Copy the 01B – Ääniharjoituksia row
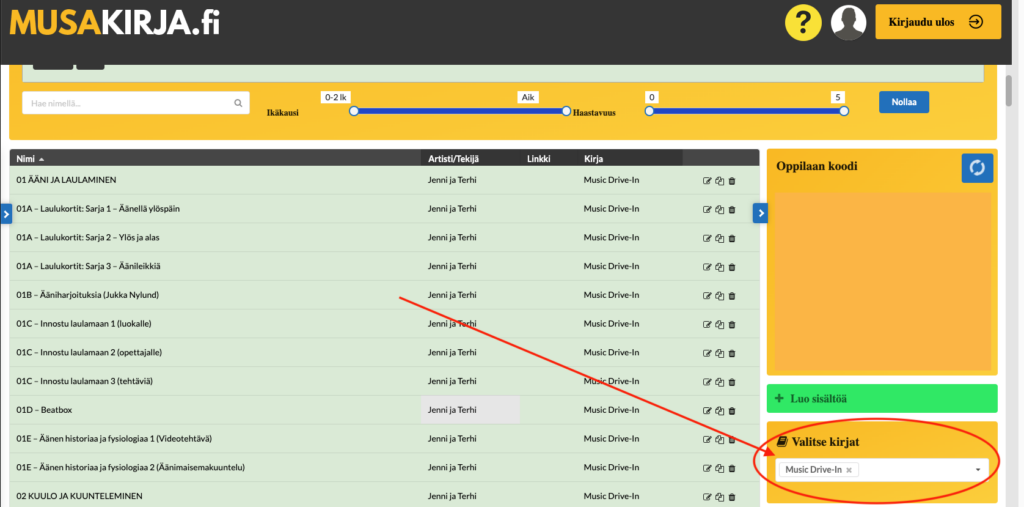Screen dimensions: 1024x507 tap(720, 296)
